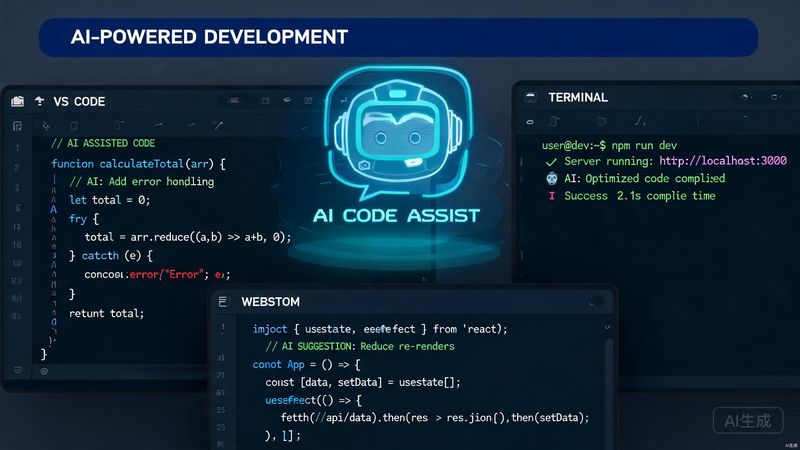
Task: Open the explorer file icon in VS CODE sidebar
Action: click(17, 126)
